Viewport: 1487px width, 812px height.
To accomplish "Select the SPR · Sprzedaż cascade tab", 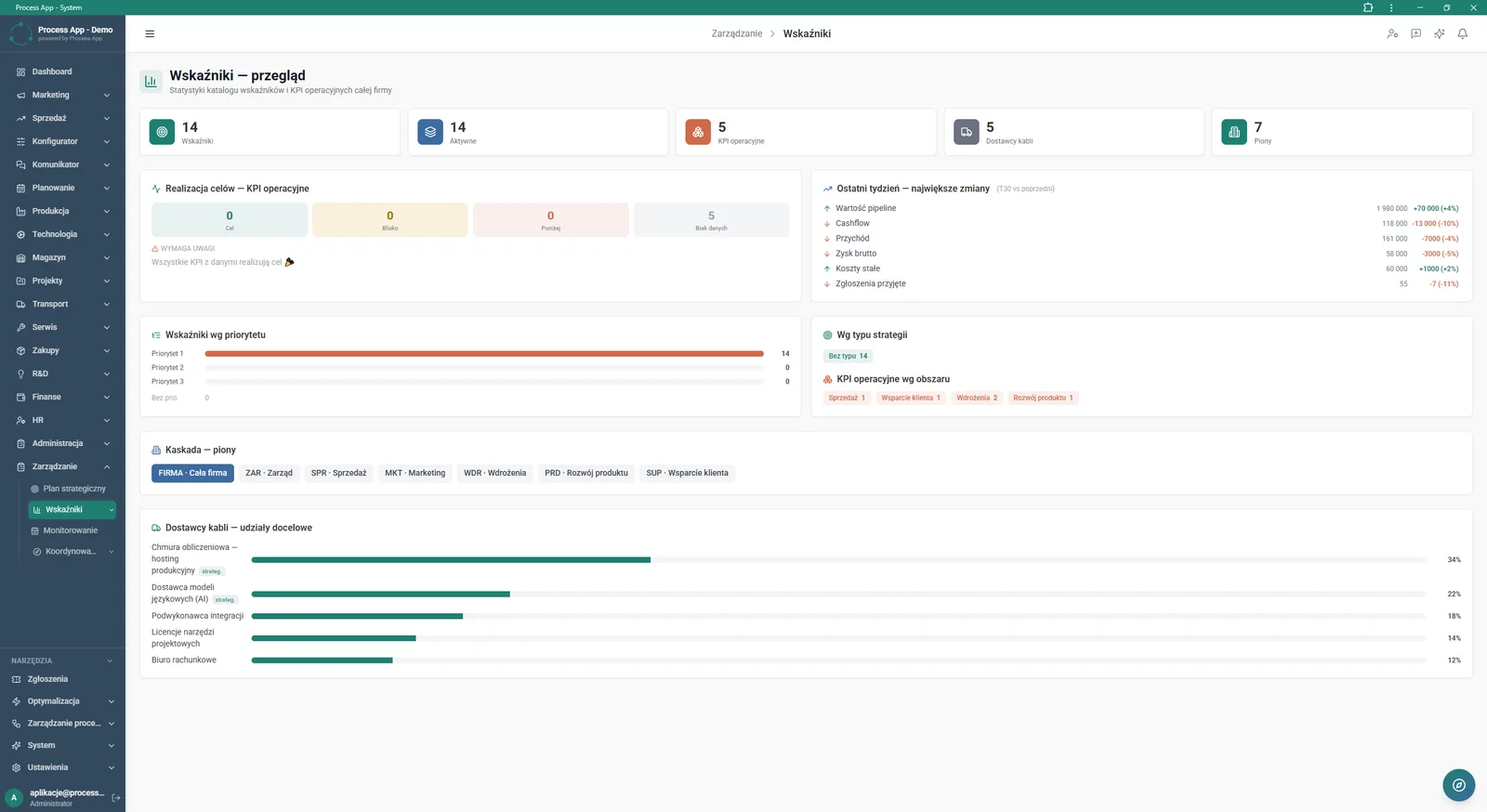I will 338,473.
